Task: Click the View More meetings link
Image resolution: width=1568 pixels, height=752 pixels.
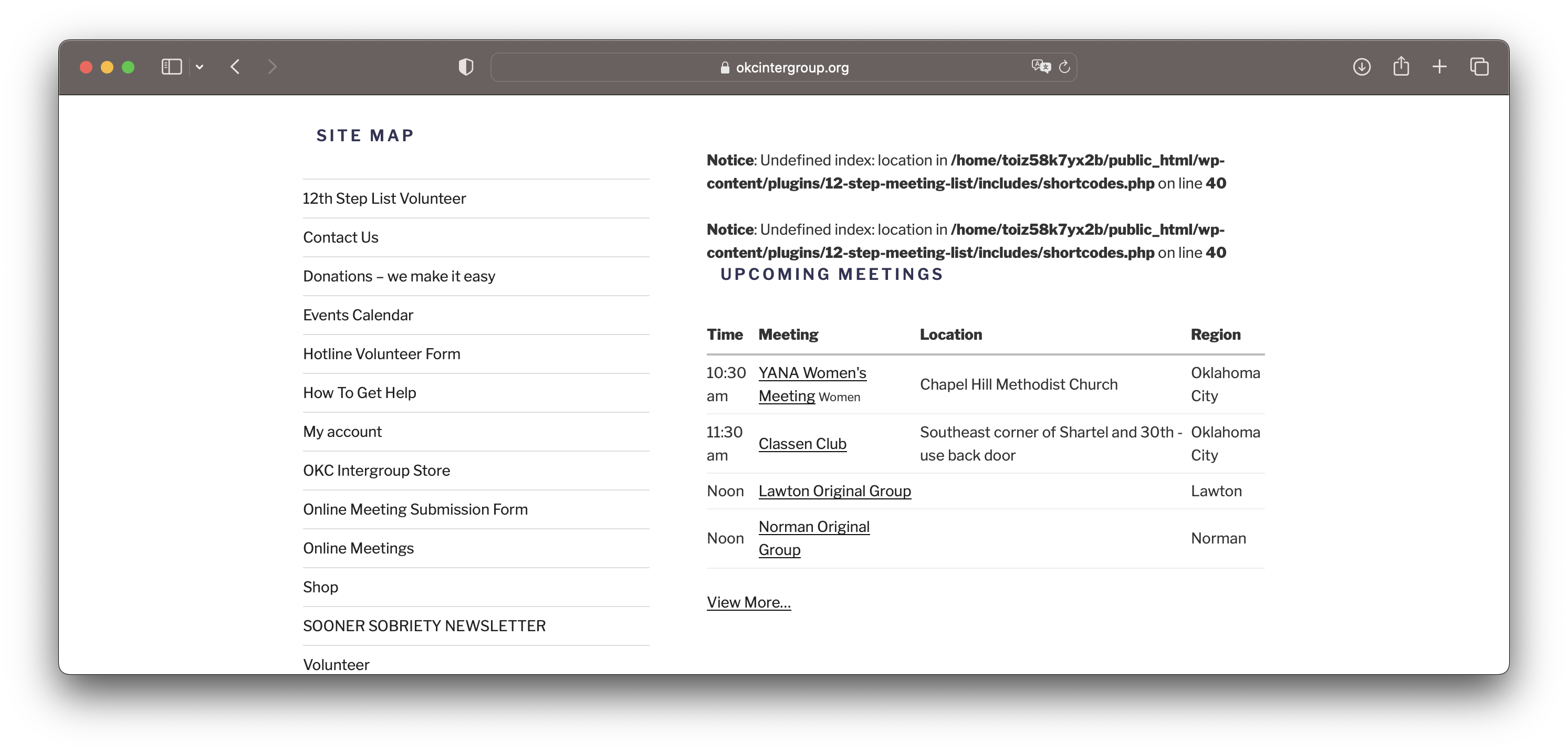Action: (x=748, y=602)
